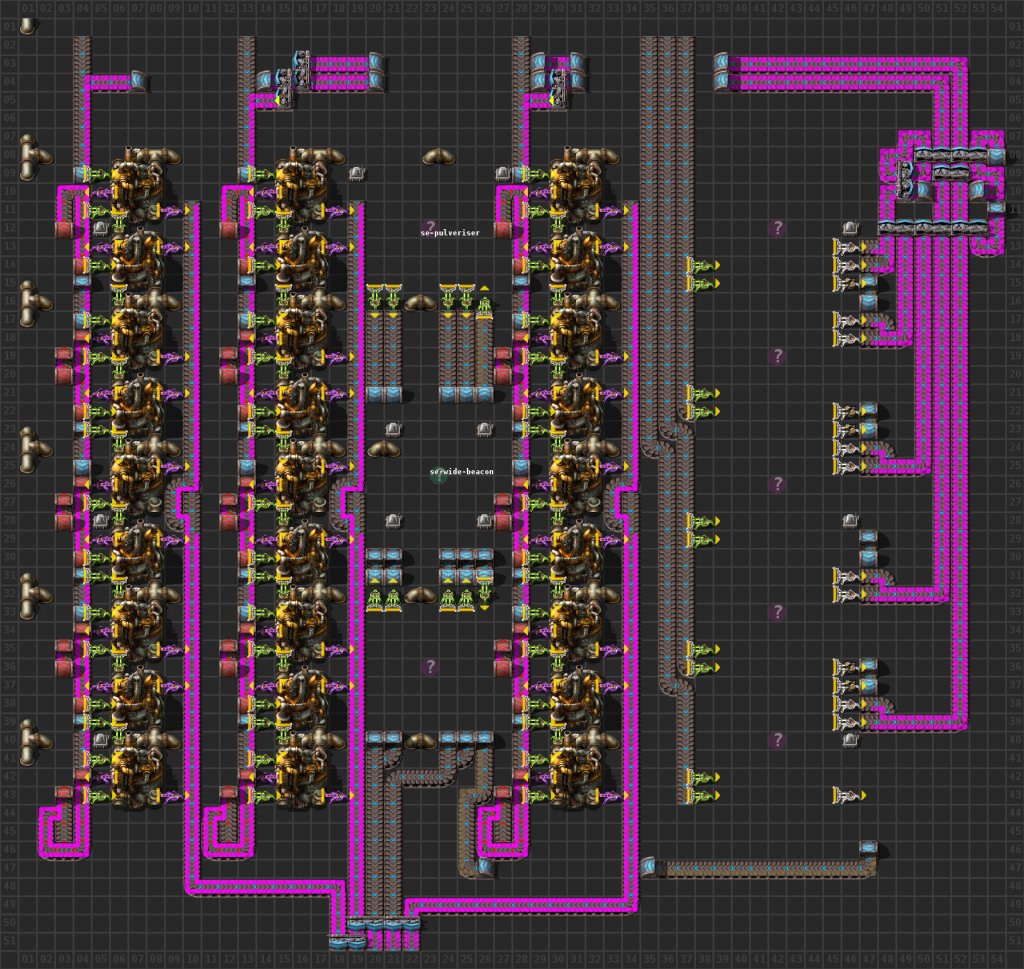Click row number 25 in the left ruler
The width and height of the screenshot is (1024, 969).
[x=8, y=466]
